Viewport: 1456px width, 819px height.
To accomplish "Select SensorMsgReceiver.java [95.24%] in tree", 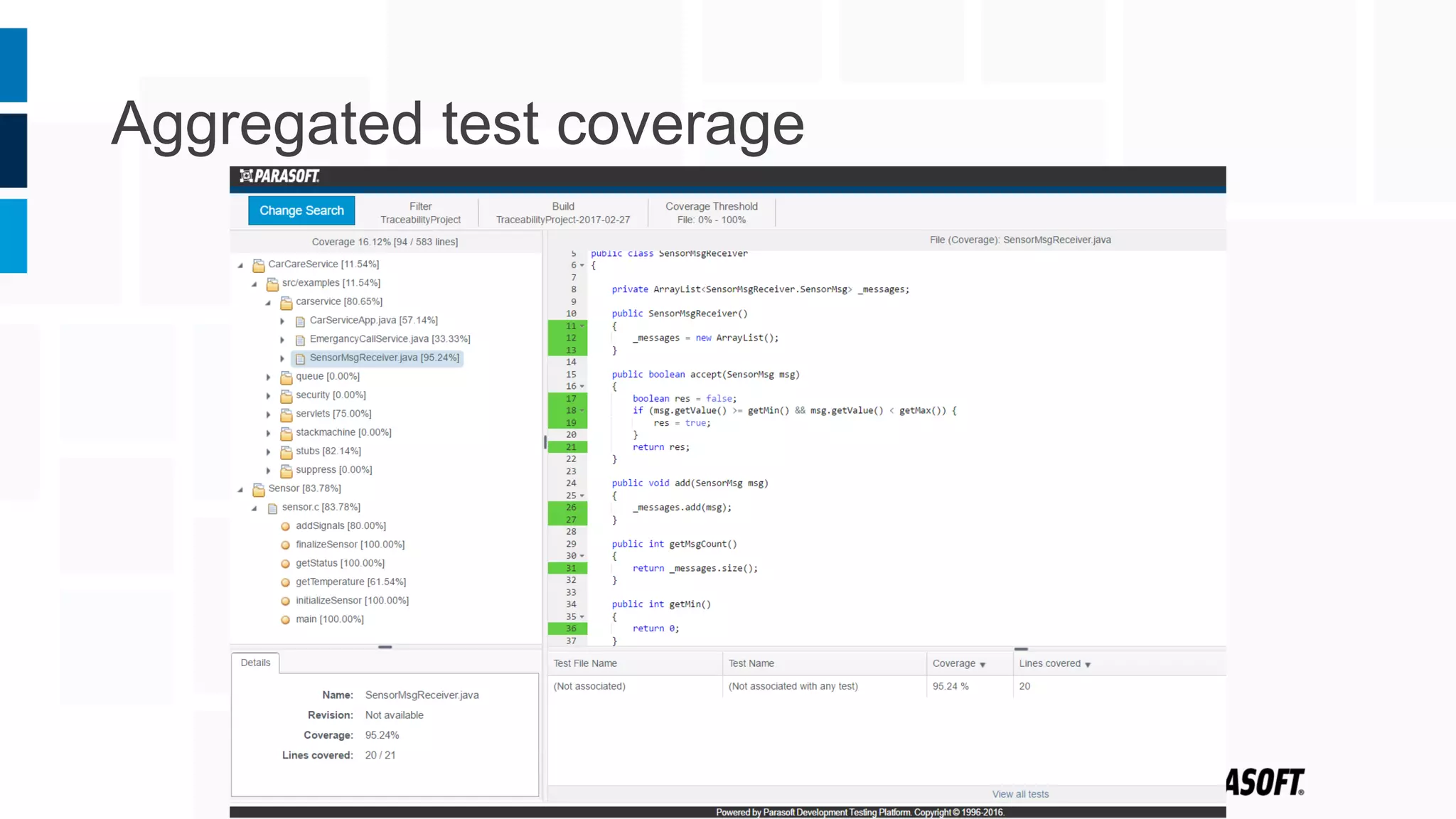I will coord(384,358).
